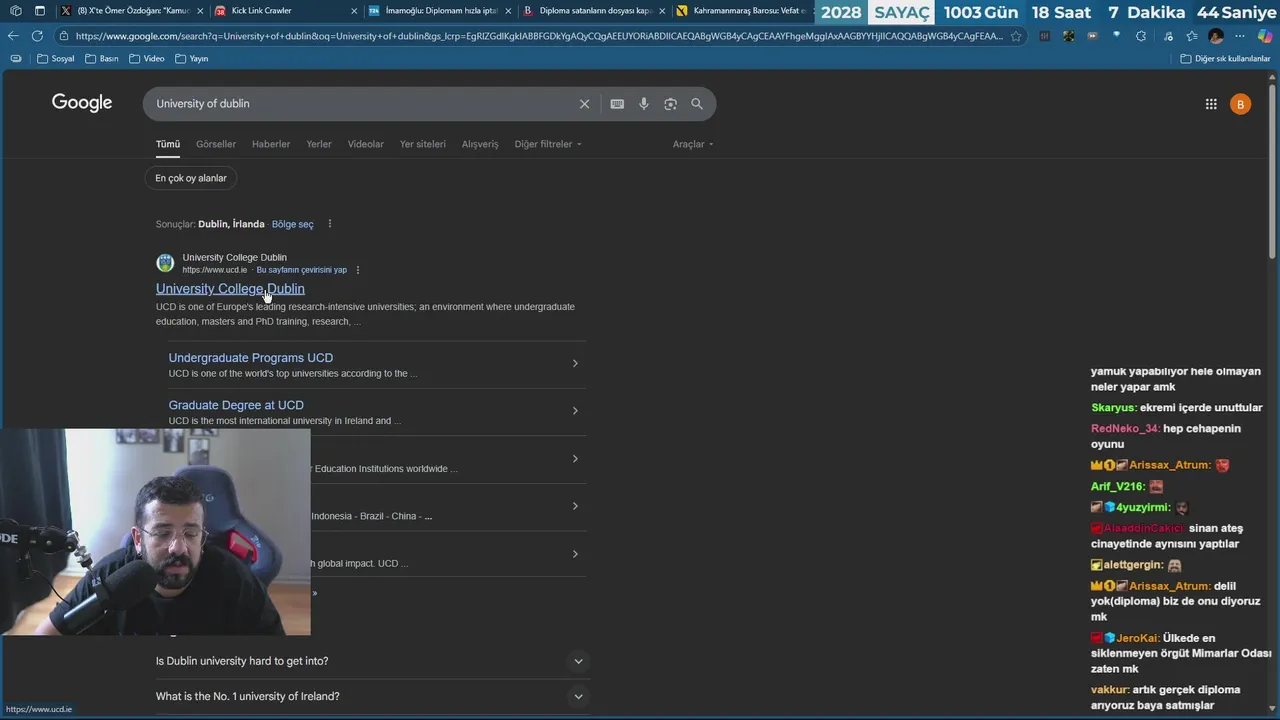Viewport: 1280px width, 720px height.
Task: Close the Kick Link Crawler tab
Action: (x=353, y=11)
